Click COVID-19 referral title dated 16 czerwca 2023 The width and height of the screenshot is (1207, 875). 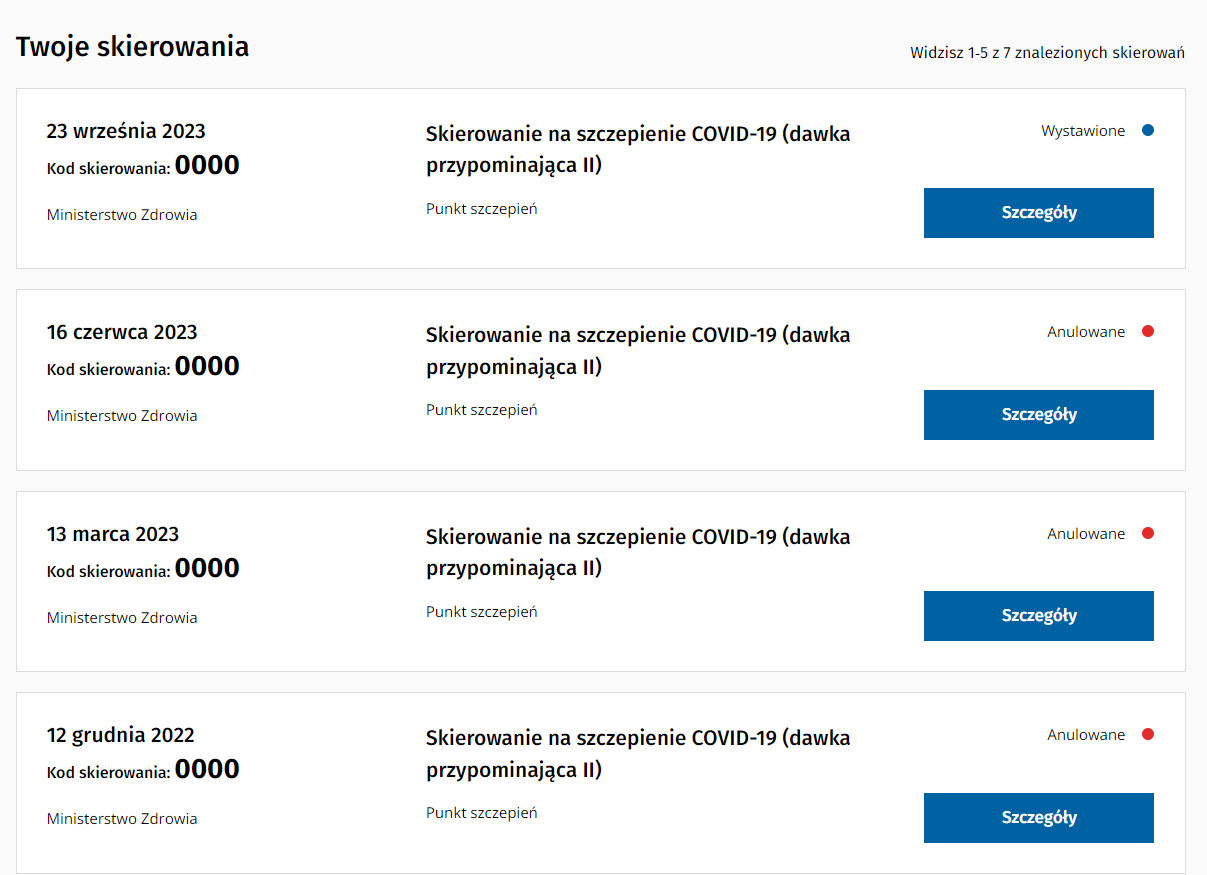click(x=638, y=351)
